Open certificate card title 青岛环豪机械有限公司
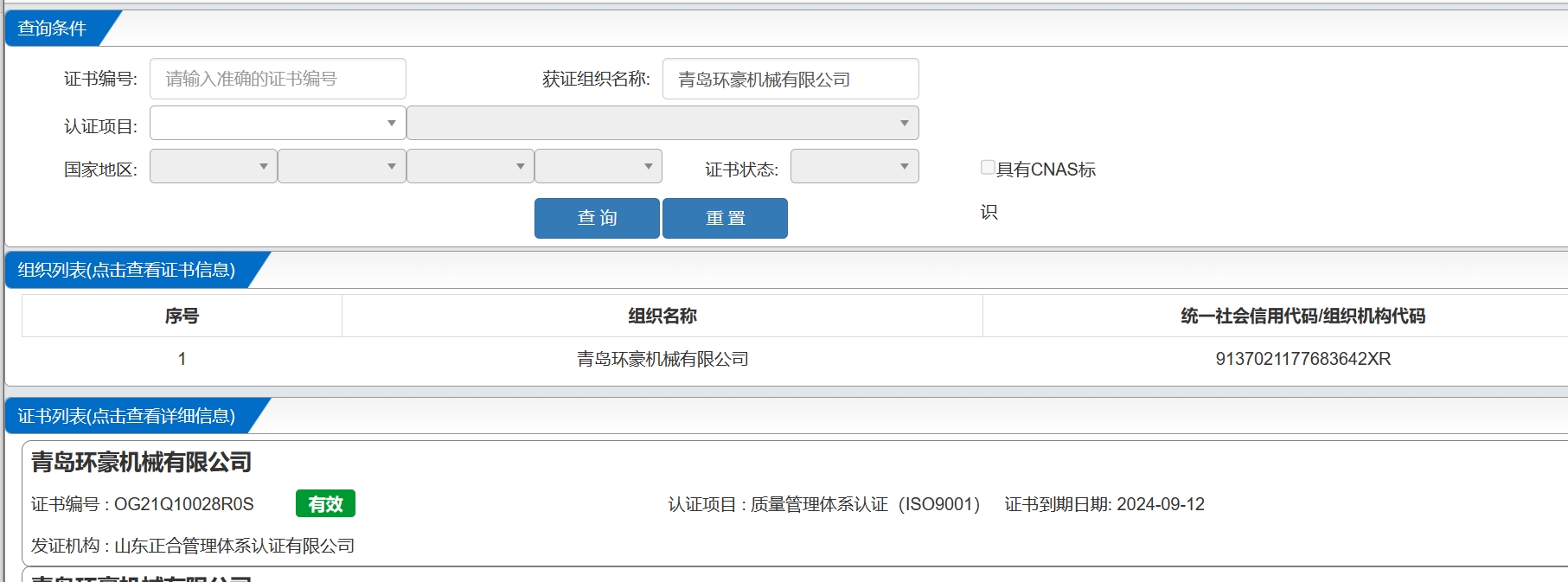Screen dimensions: 1568x582 point(142,463)
